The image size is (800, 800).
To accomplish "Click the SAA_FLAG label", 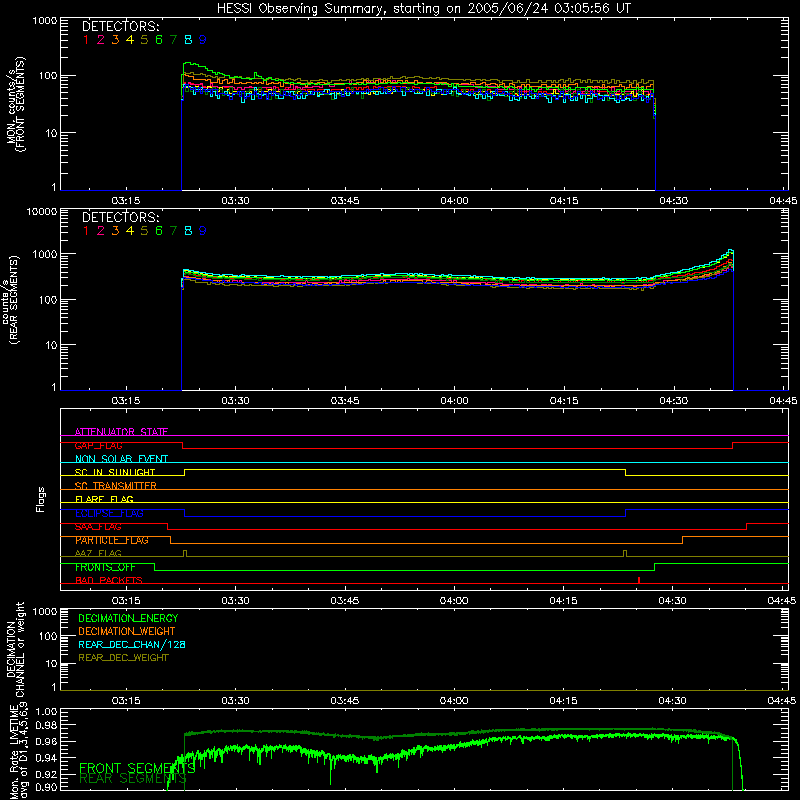I will click(x=98, y=527).
